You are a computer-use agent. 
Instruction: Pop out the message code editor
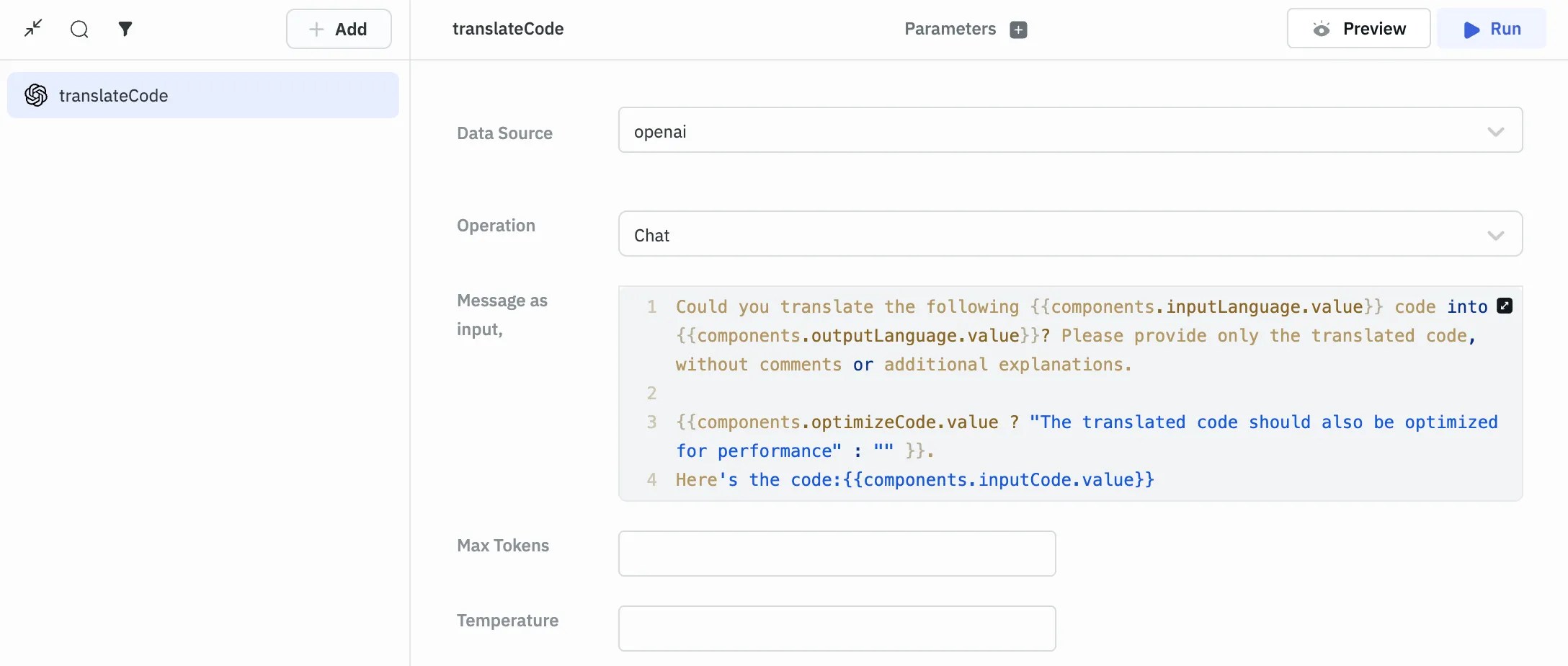pos(1505,306)
